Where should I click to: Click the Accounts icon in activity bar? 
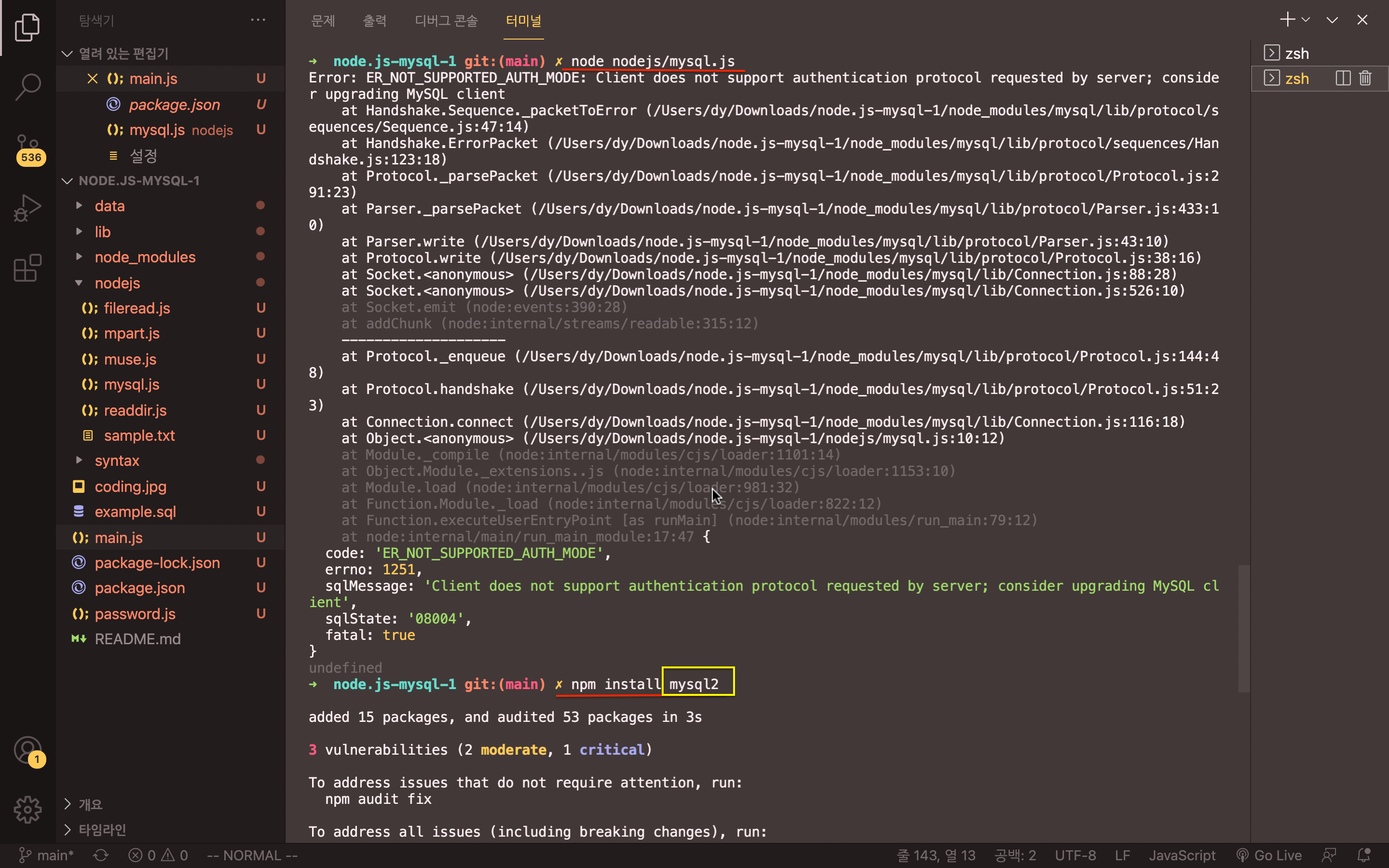coord(27,750)
